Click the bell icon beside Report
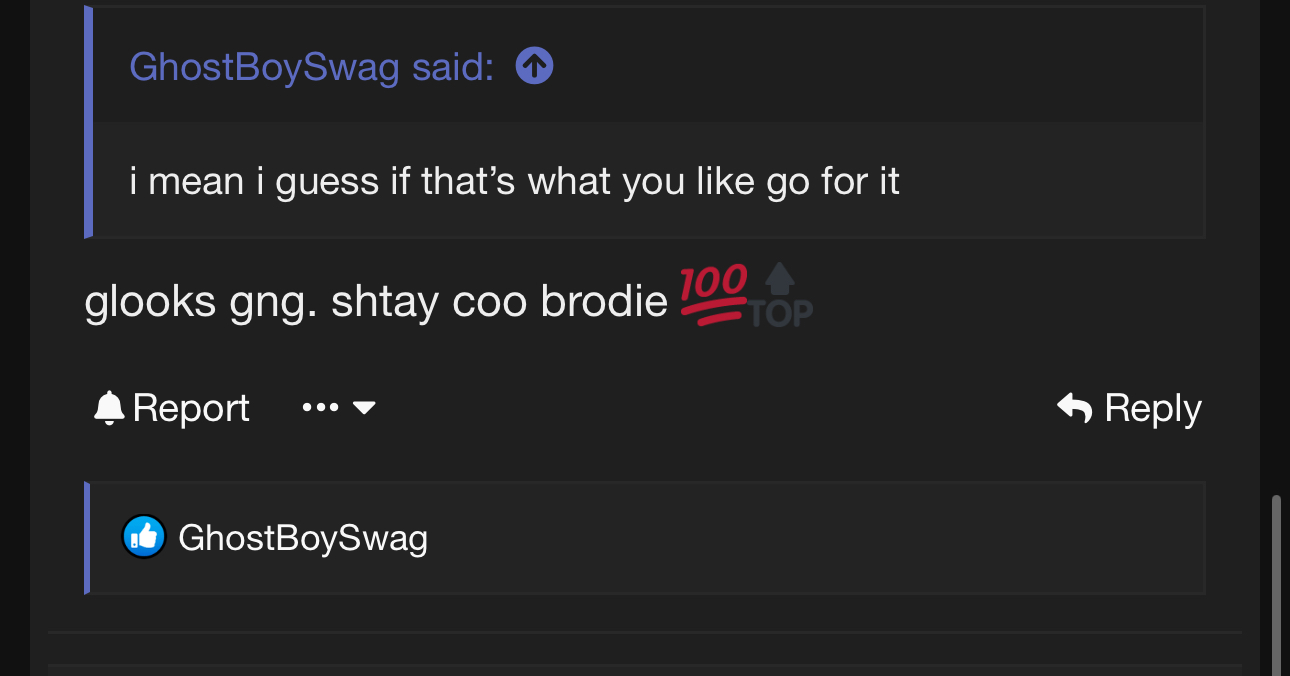 click(108, 408)
